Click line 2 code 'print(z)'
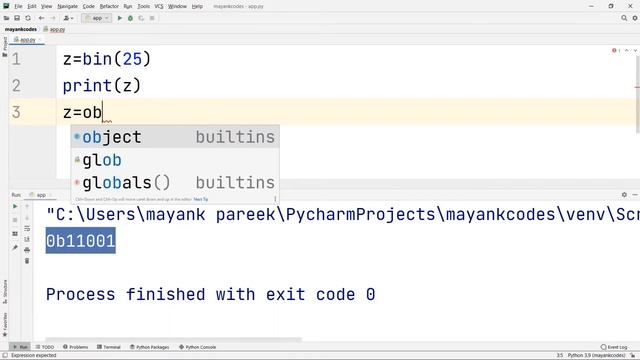Viewport: 640px width, 360px height. click(x=102, y=86)
